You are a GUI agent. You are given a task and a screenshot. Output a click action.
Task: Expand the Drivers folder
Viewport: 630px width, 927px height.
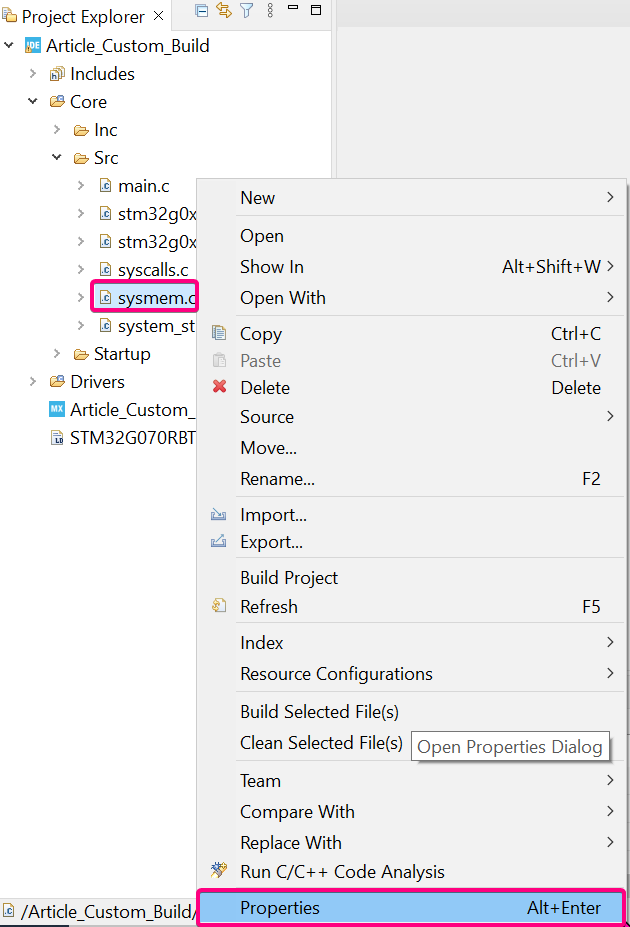click(x=33, y=382)
